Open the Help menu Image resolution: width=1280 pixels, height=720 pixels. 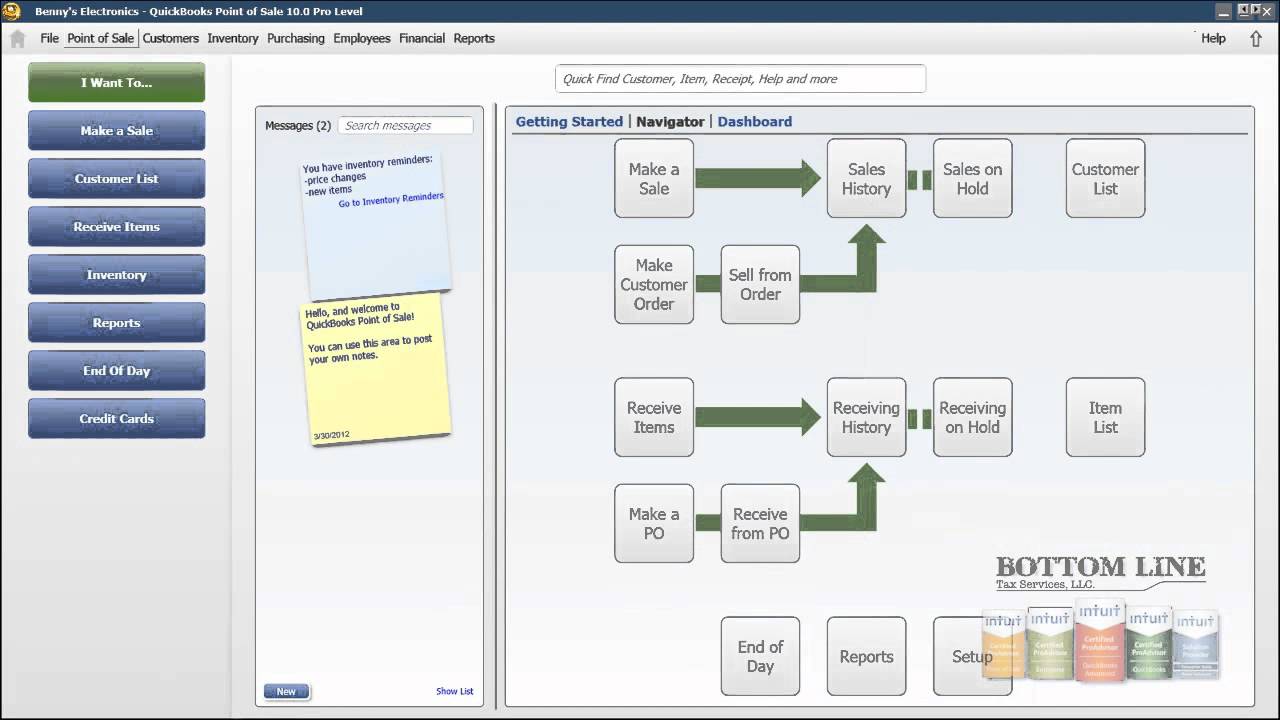pos(1213,38)
